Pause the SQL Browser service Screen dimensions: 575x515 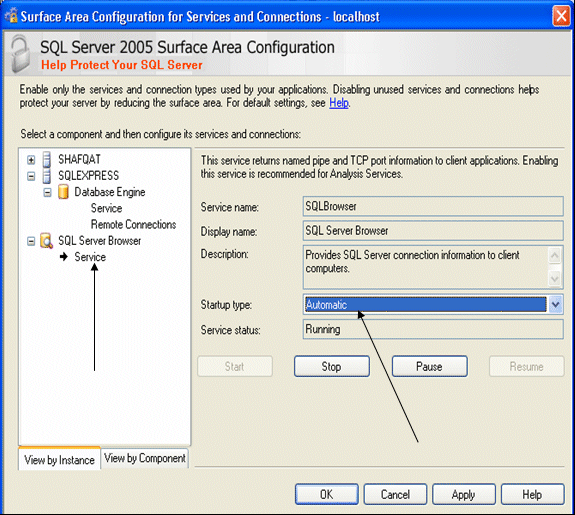point(429,366)
